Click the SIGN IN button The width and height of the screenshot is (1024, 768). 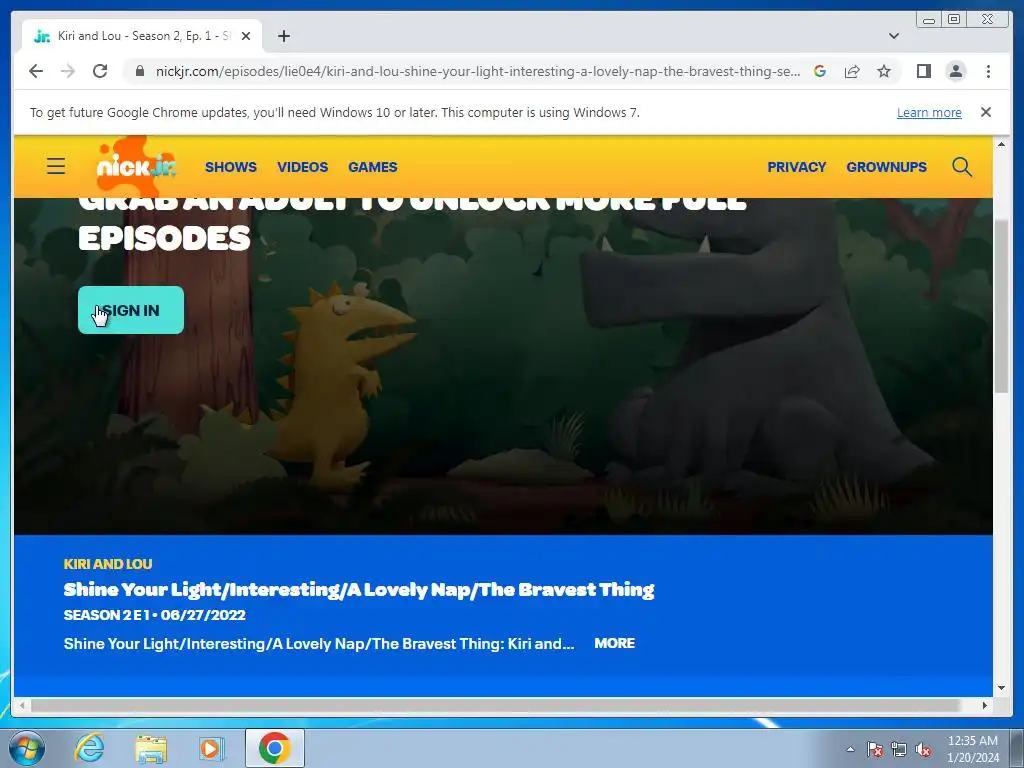tap(131, 310)
